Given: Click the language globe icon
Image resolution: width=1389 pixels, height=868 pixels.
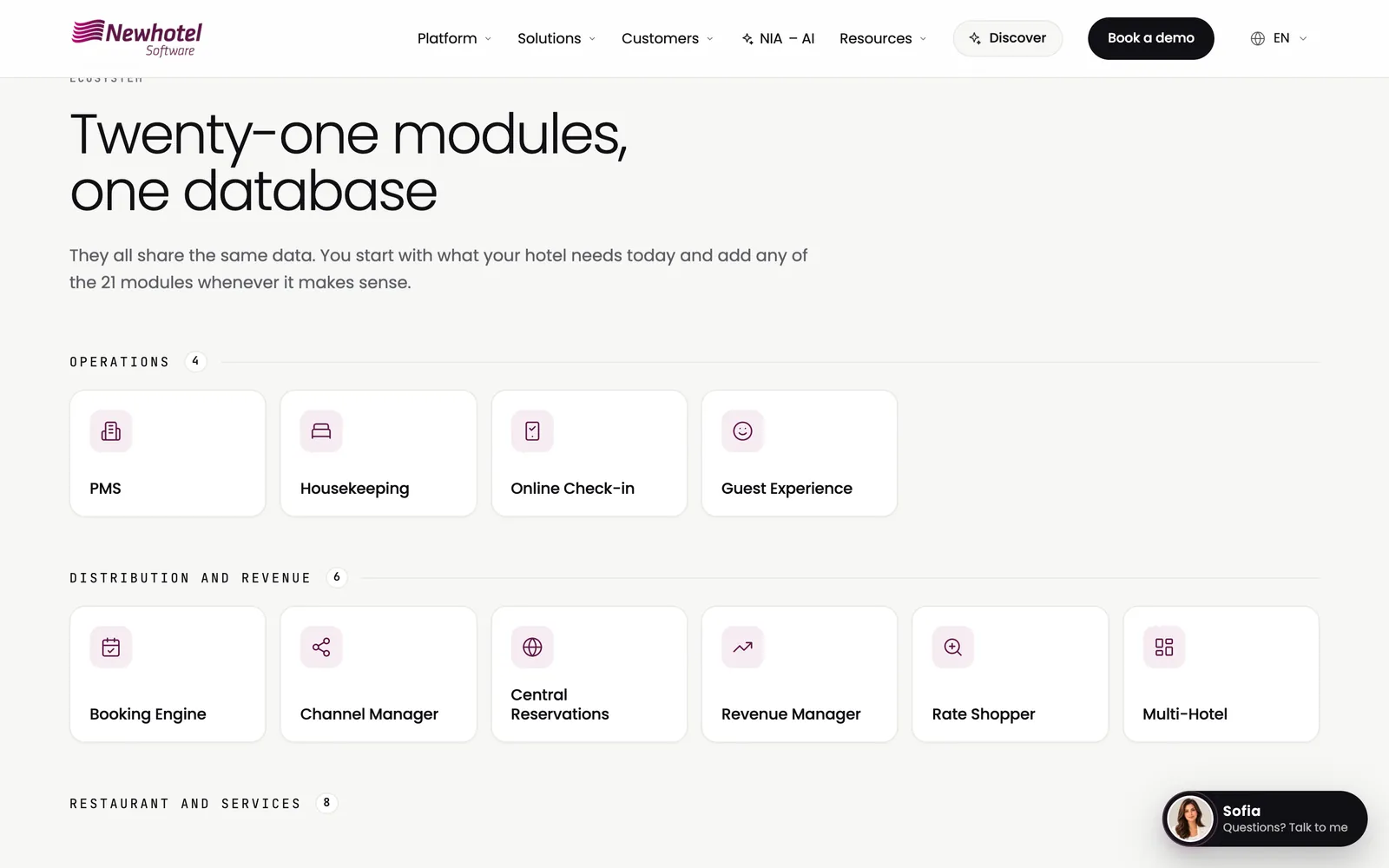Looking at the screenshot, I should coord(1257,38).
